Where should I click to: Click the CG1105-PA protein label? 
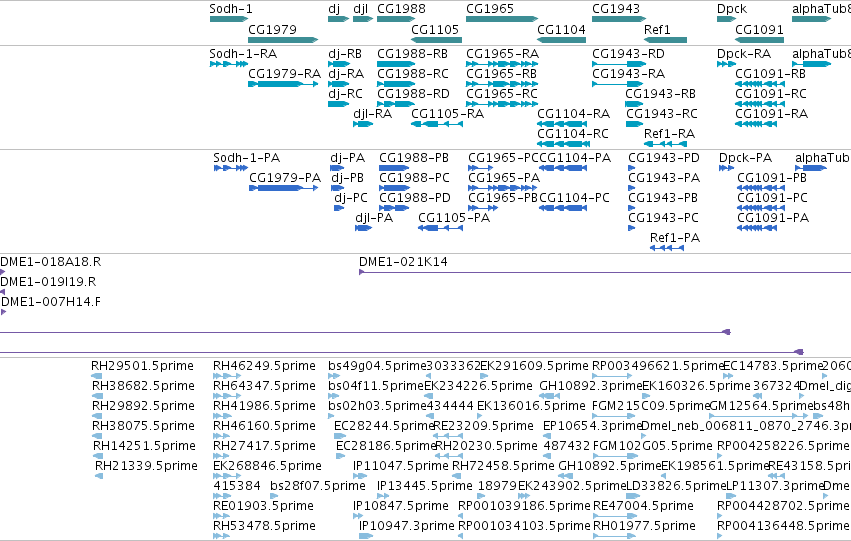click(454, 218)
